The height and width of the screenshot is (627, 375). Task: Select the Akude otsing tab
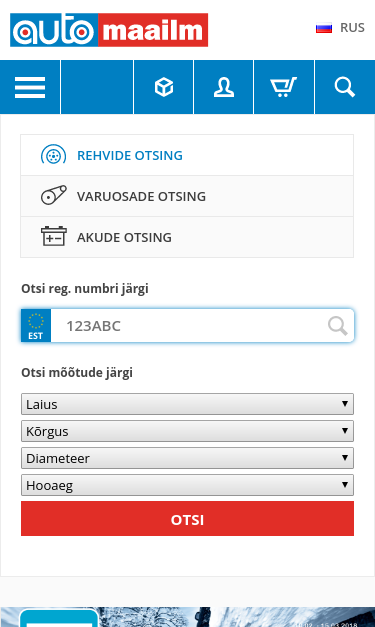[187, 237]
